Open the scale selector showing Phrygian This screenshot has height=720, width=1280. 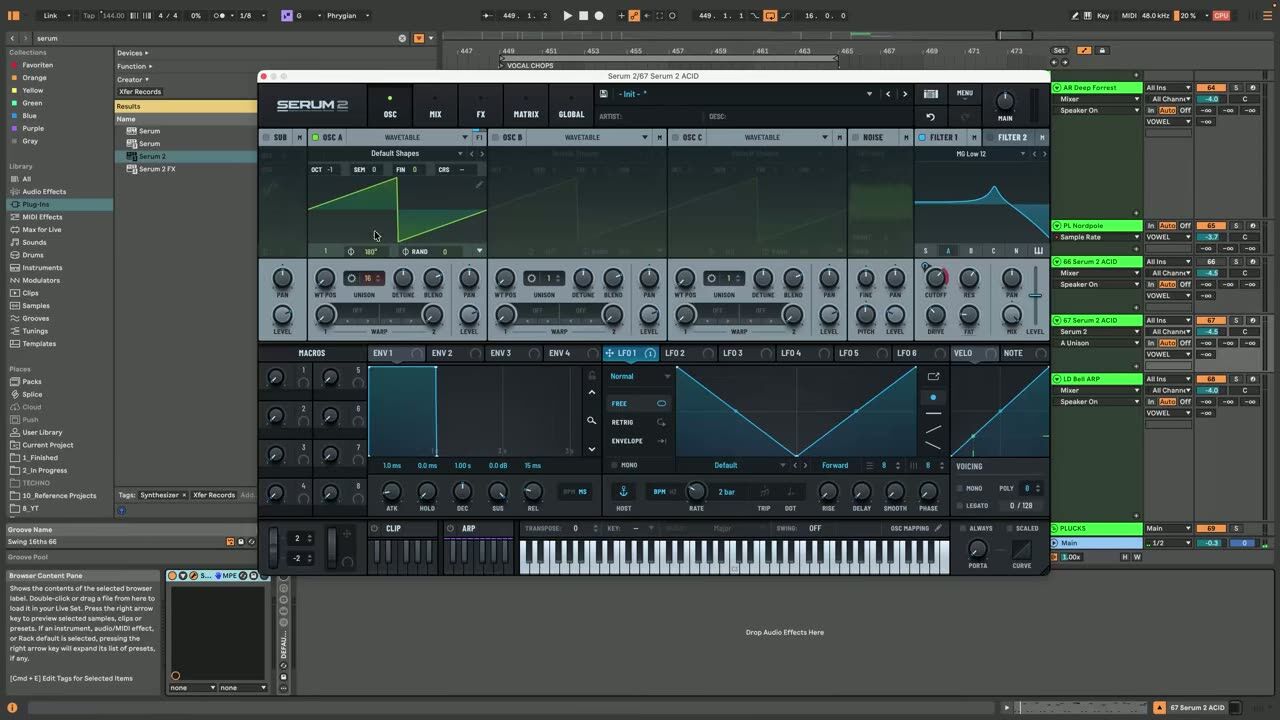click(349, 16)
